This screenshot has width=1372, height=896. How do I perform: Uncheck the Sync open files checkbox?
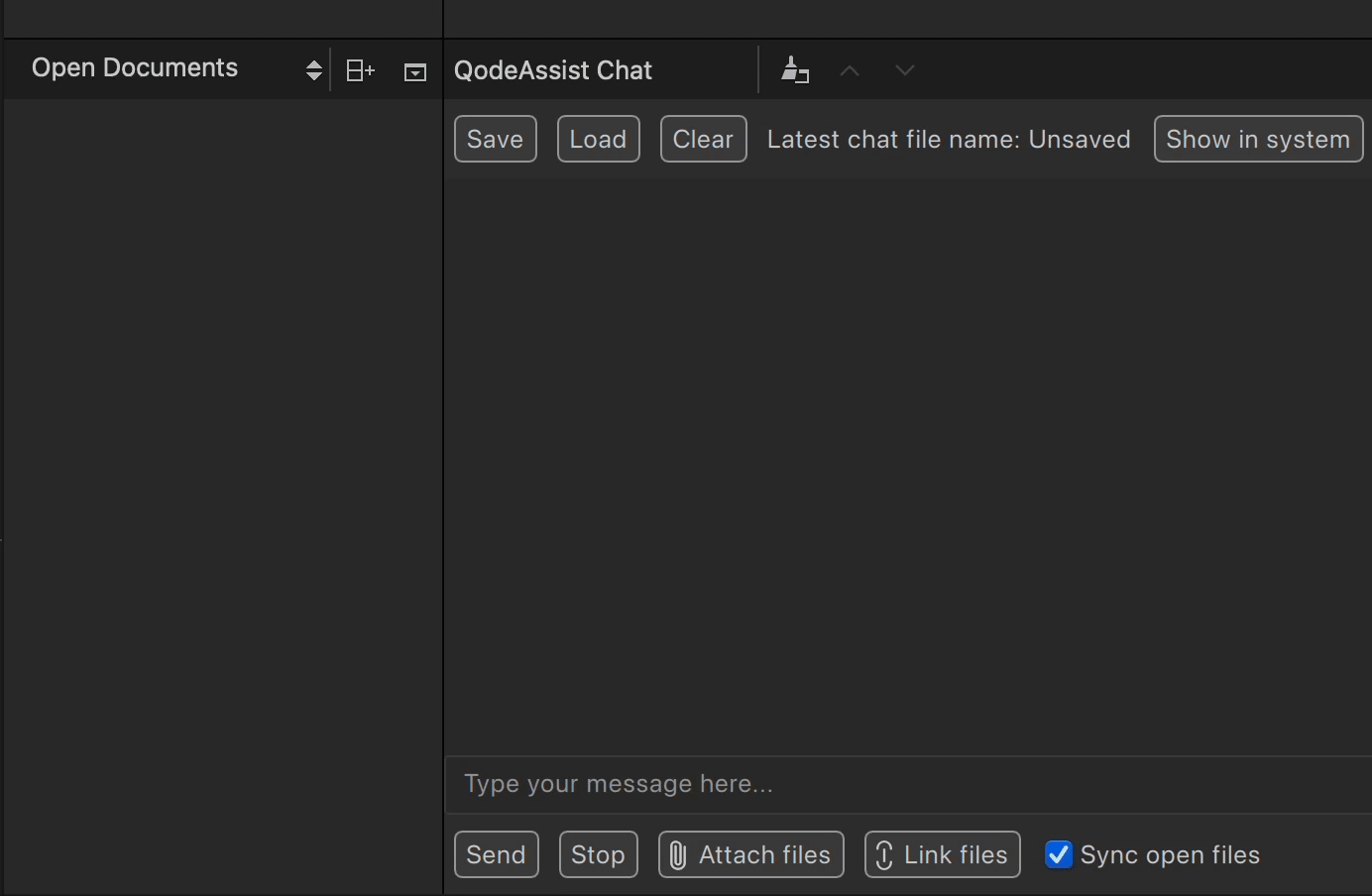coord(1059,854)
